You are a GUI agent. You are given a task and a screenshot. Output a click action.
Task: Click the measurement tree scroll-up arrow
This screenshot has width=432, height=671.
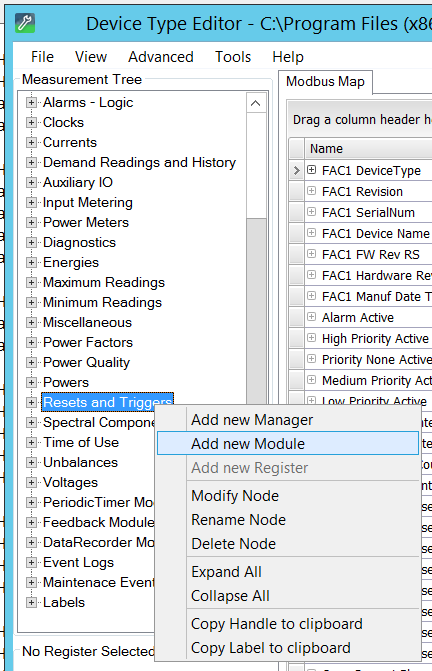pos(256,103)
